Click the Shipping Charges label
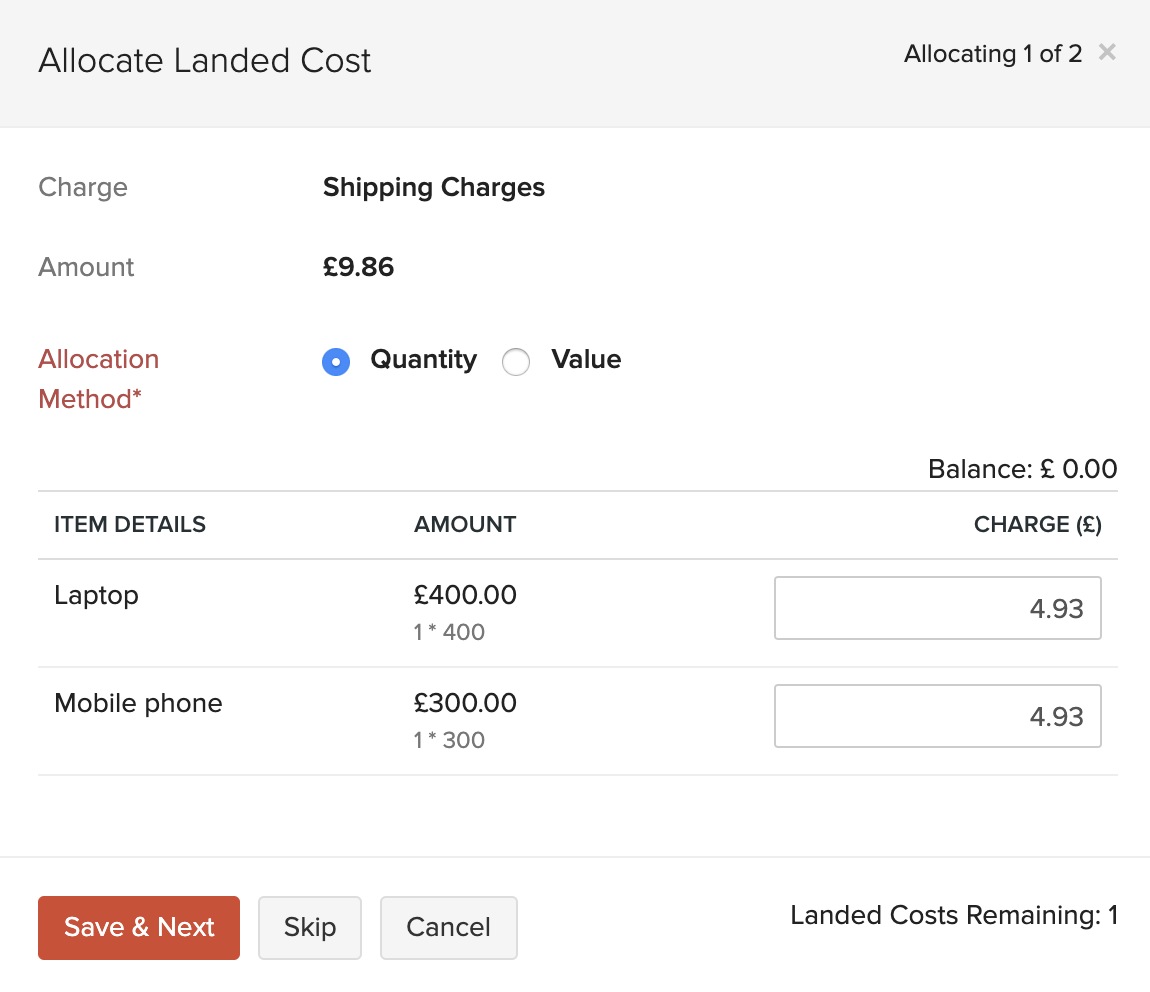The image size is (1150, 992). (x=433, y=187)
